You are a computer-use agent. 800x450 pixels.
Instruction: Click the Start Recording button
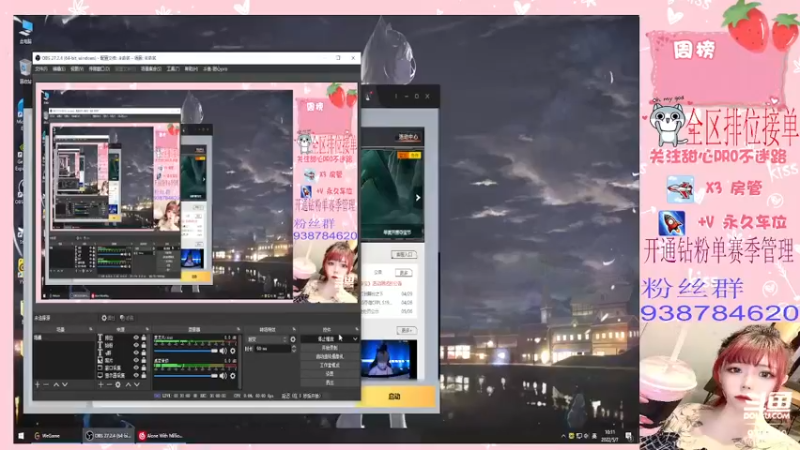coord(330,347)
